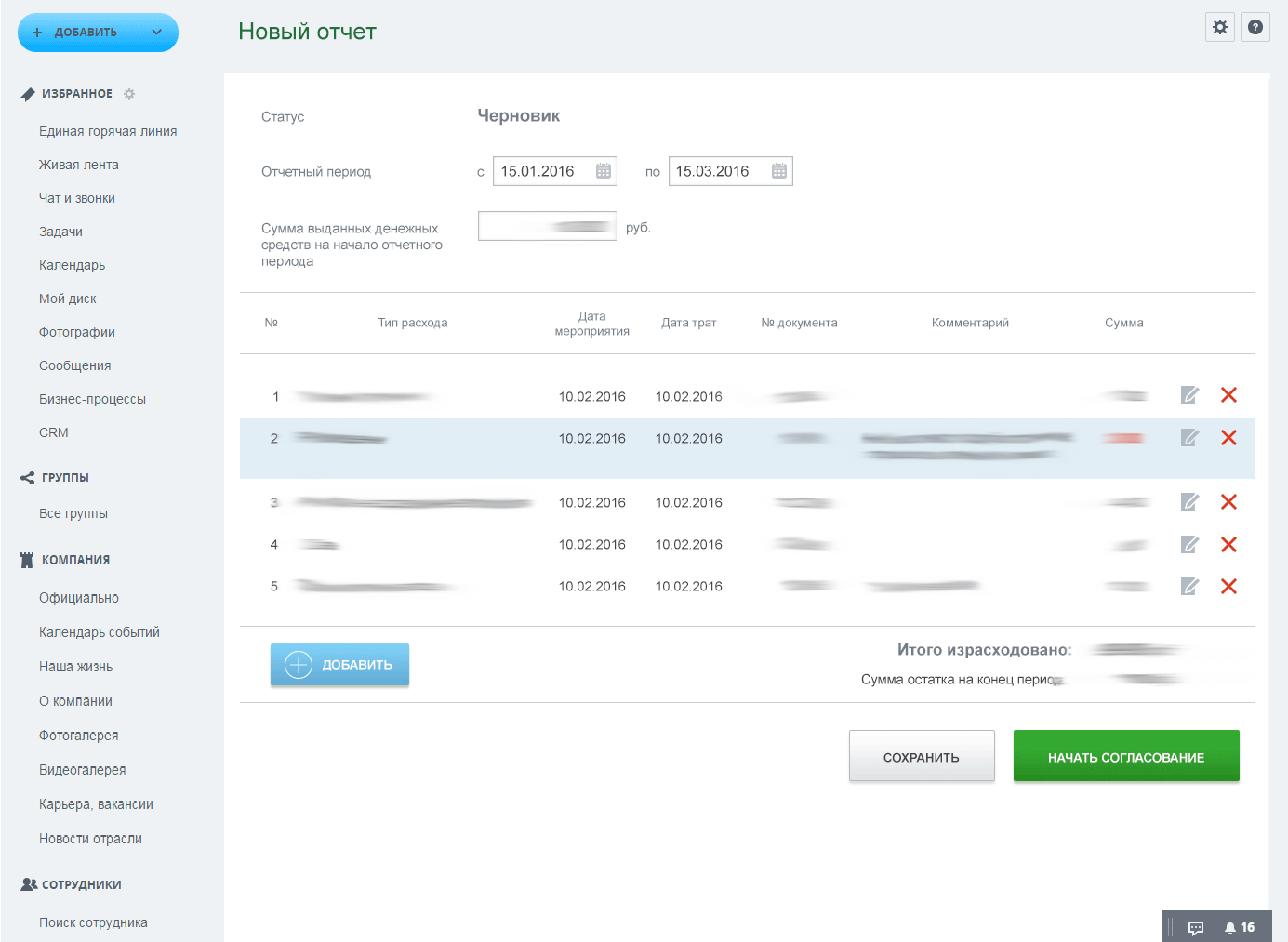Screen dimensions: 1288x942
Task: Click the № документа column header
Action: tap(800, 323)
